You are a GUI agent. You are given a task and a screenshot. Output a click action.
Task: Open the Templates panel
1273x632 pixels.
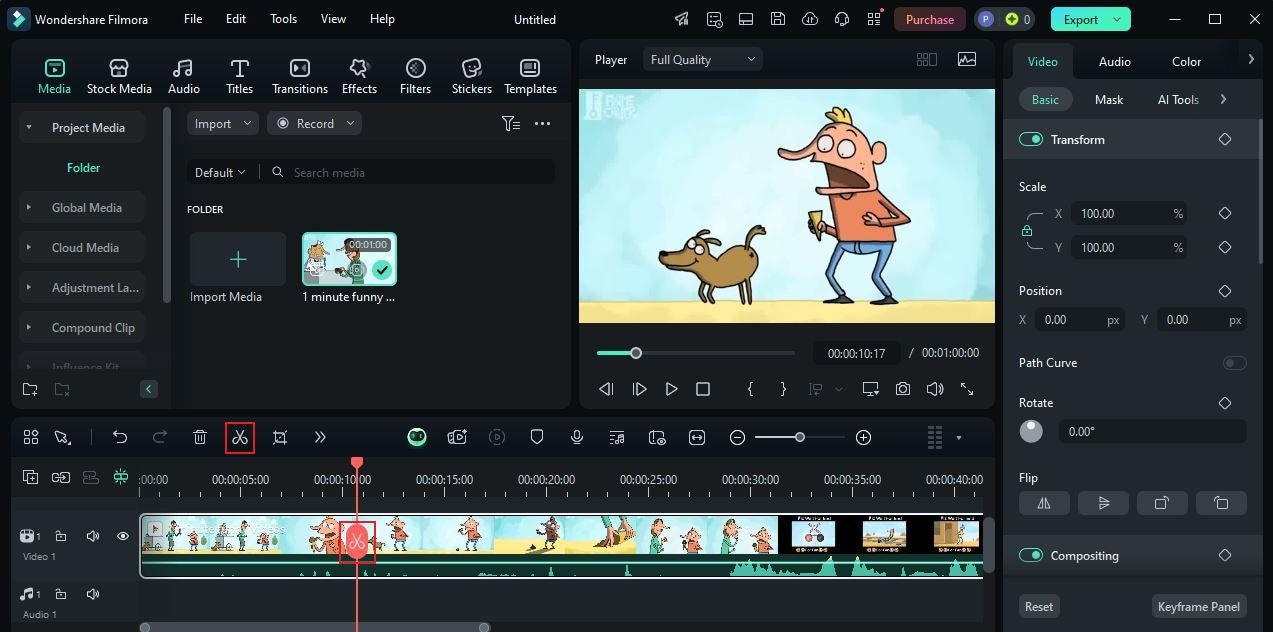click(x=530, y=77)
